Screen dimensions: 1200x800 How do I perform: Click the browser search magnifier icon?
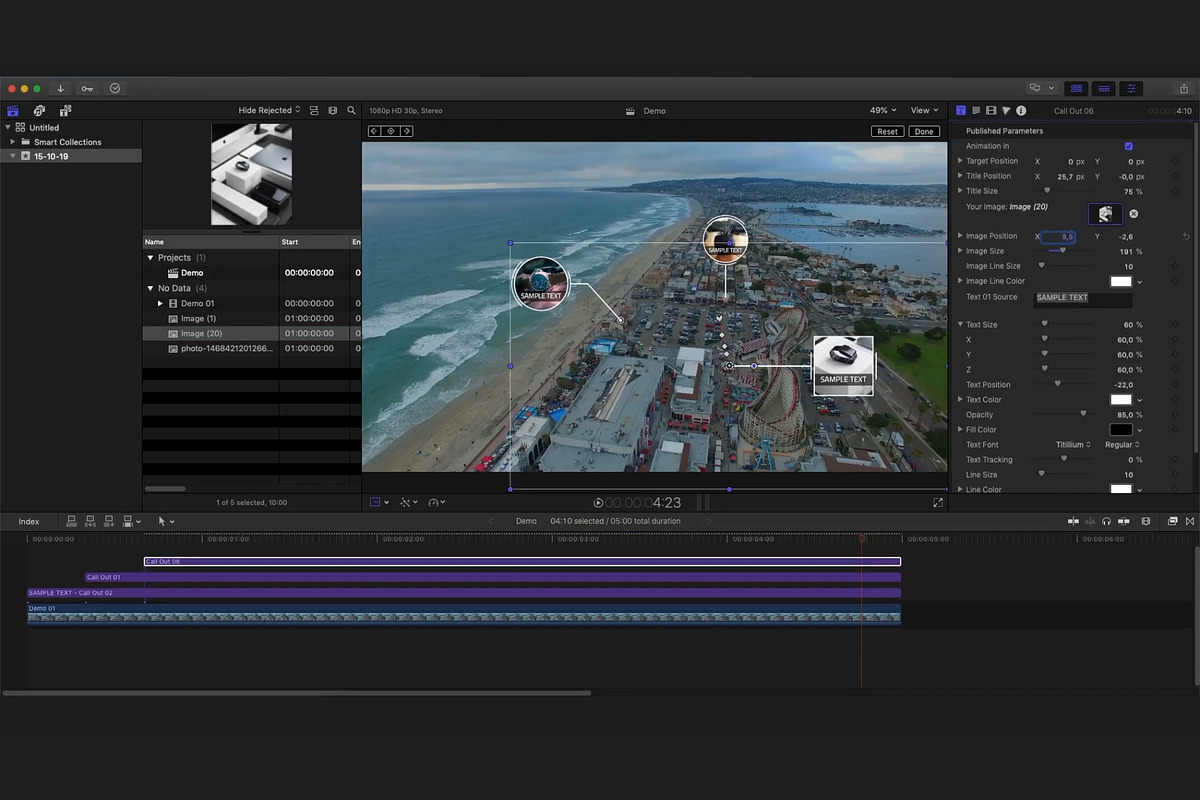point(351,110)
